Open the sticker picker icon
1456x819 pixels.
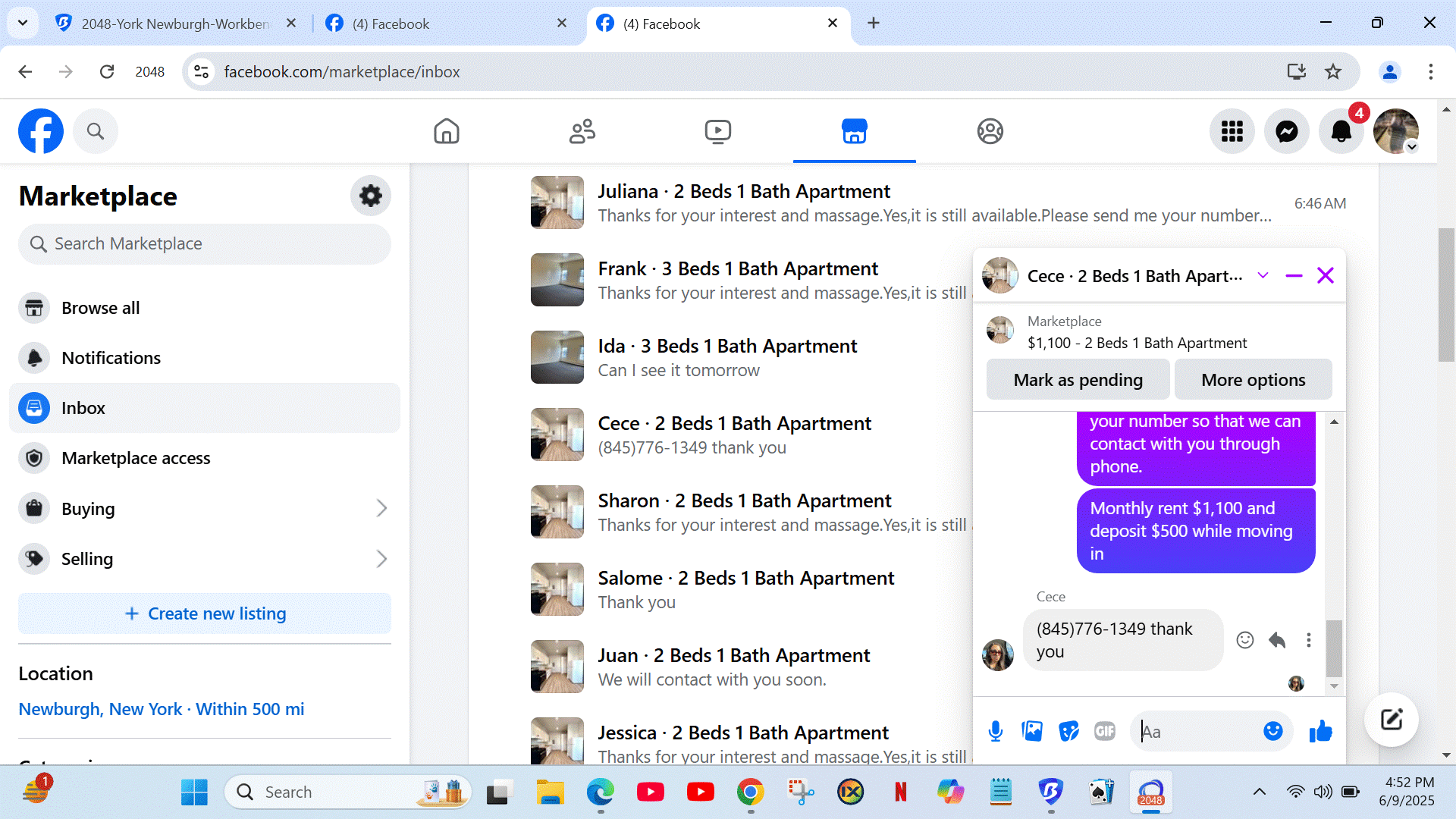tap(1068, 731)
